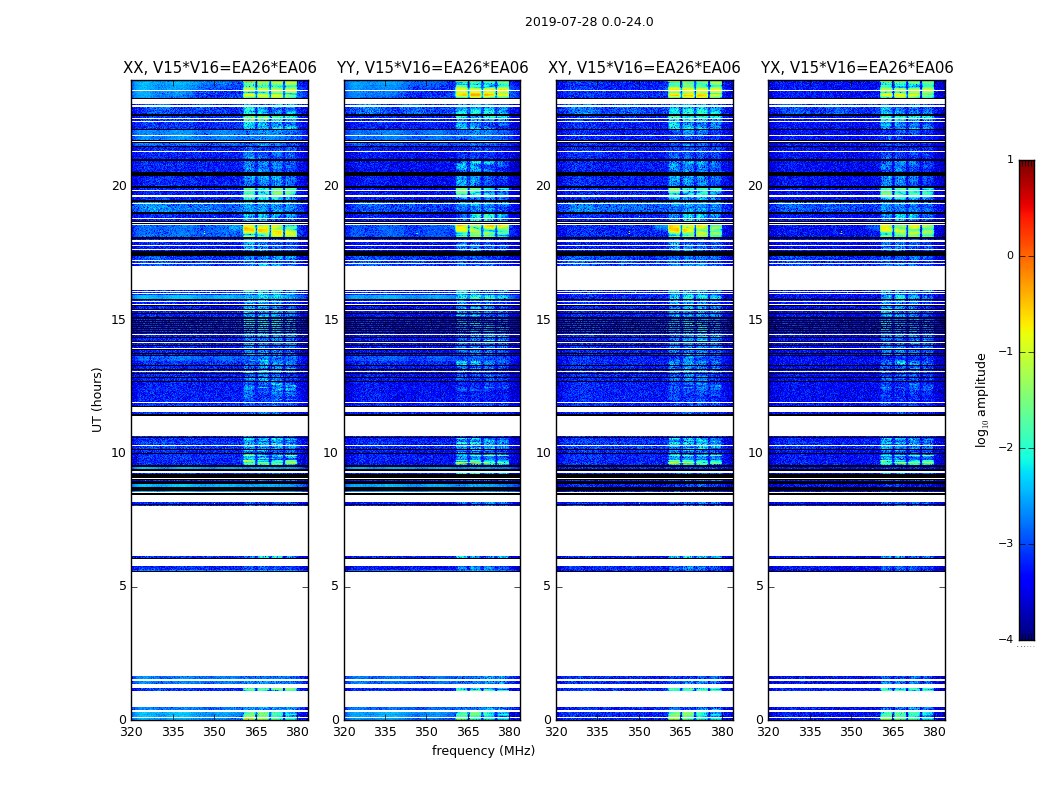Click the large white gap in XX panel
The height and width of the screenshot is (800, 1050).
pyautogui.click(x=220, y=624)
